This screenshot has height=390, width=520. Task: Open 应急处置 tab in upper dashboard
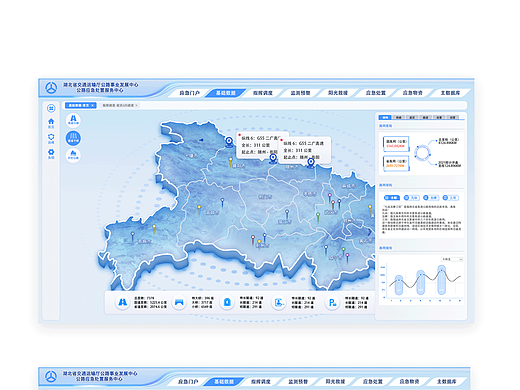[376, 93]
